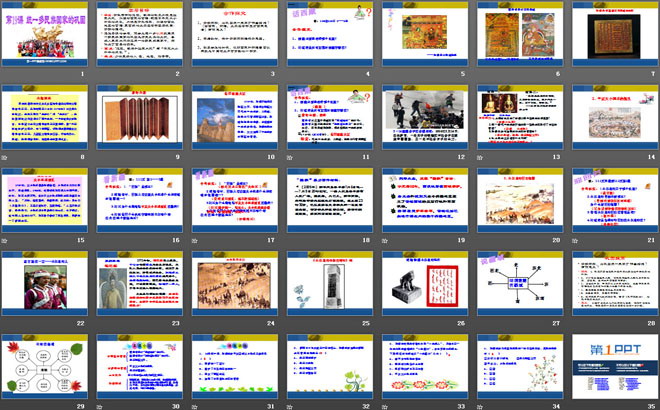Viewport: 660px width, 410px height.
Task: Click the animation star icon under slide 19
Action: coord(385,241)
